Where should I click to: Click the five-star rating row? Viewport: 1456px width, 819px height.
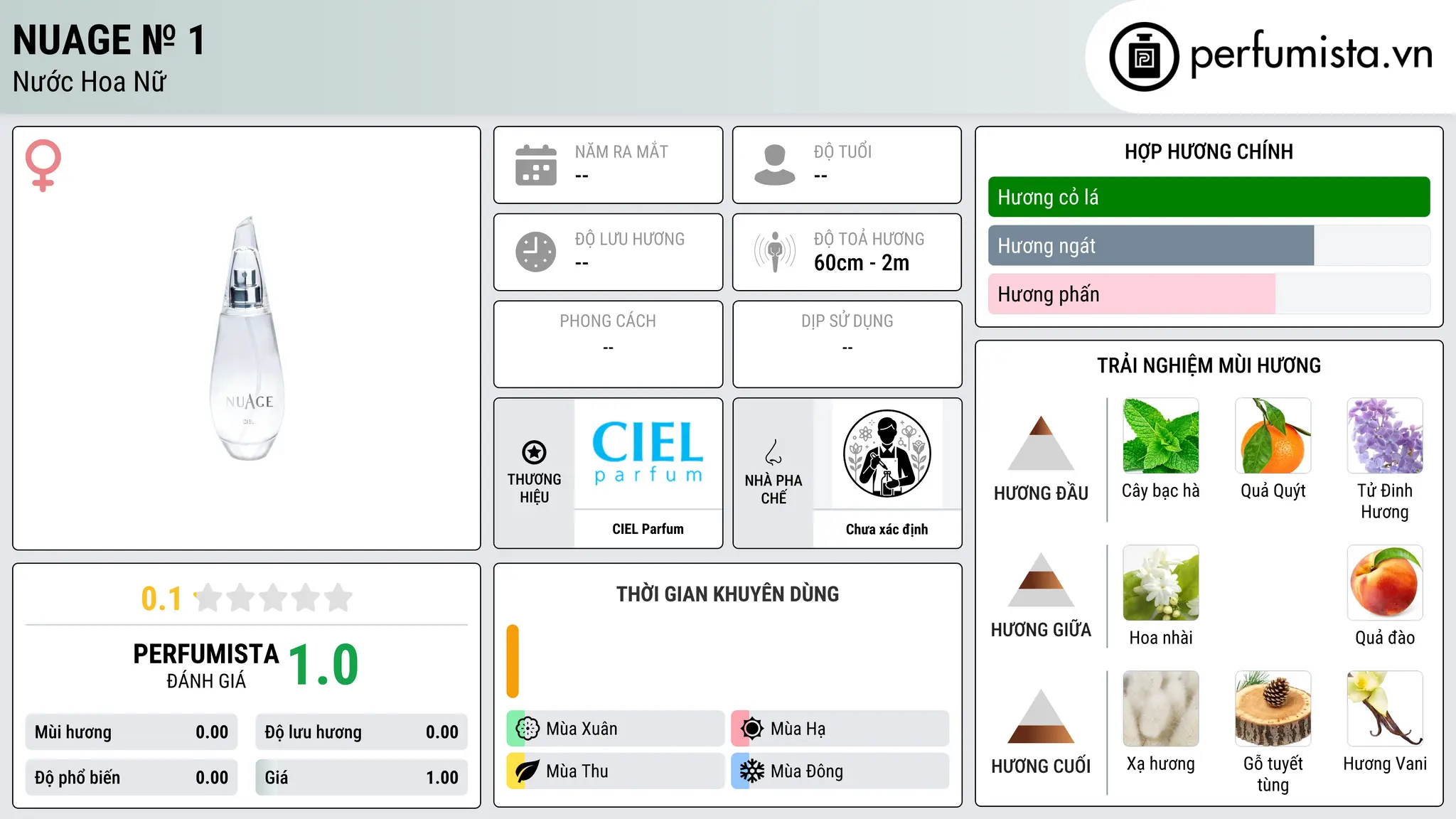point(274,598)
